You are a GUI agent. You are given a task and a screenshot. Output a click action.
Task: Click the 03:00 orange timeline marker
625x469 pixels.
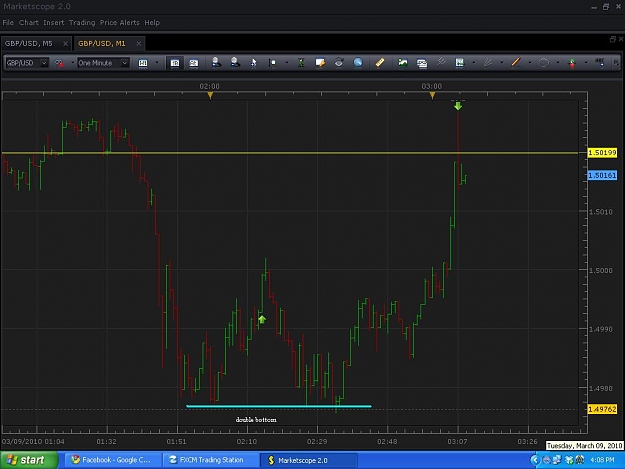[432, 95]
